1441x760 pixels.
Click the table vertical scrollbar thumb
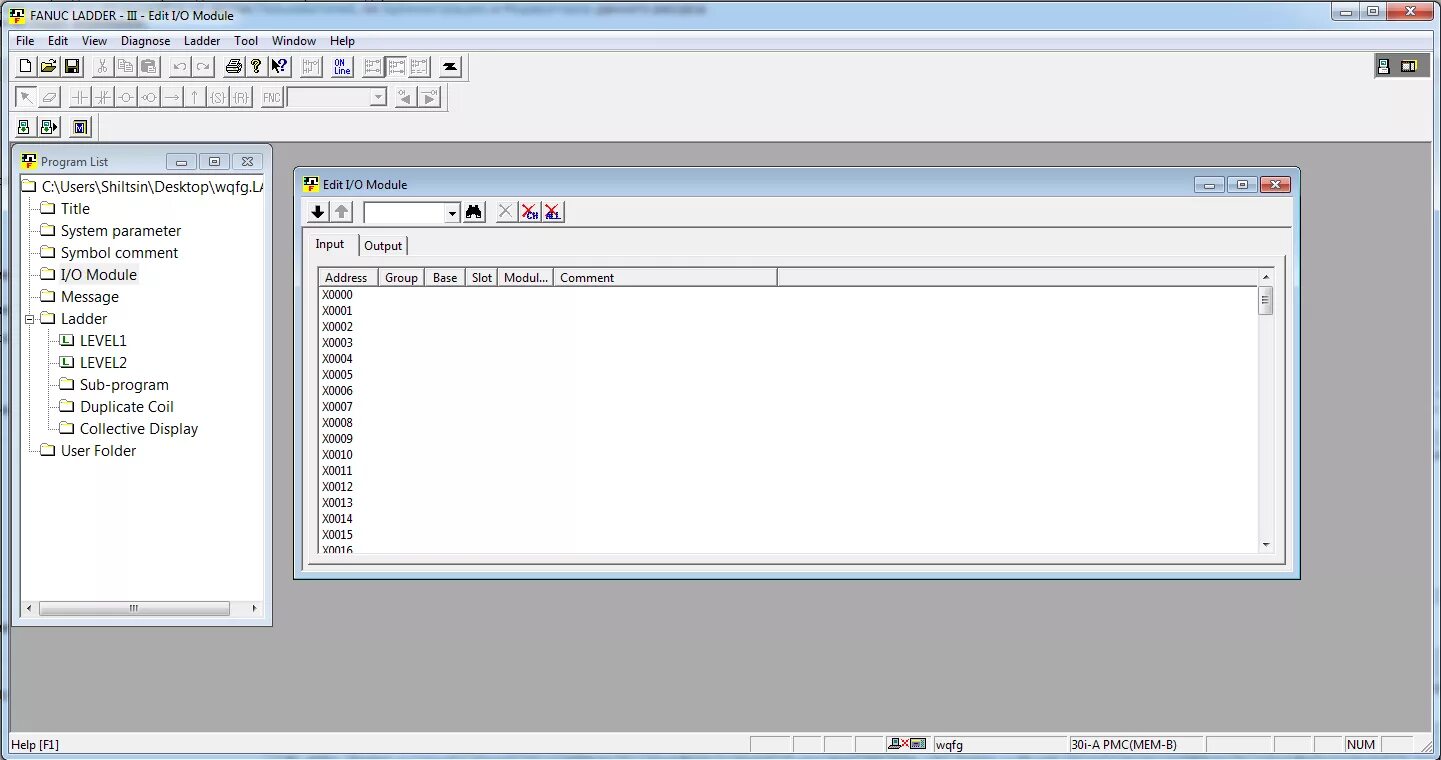(x=1266, y=300)
